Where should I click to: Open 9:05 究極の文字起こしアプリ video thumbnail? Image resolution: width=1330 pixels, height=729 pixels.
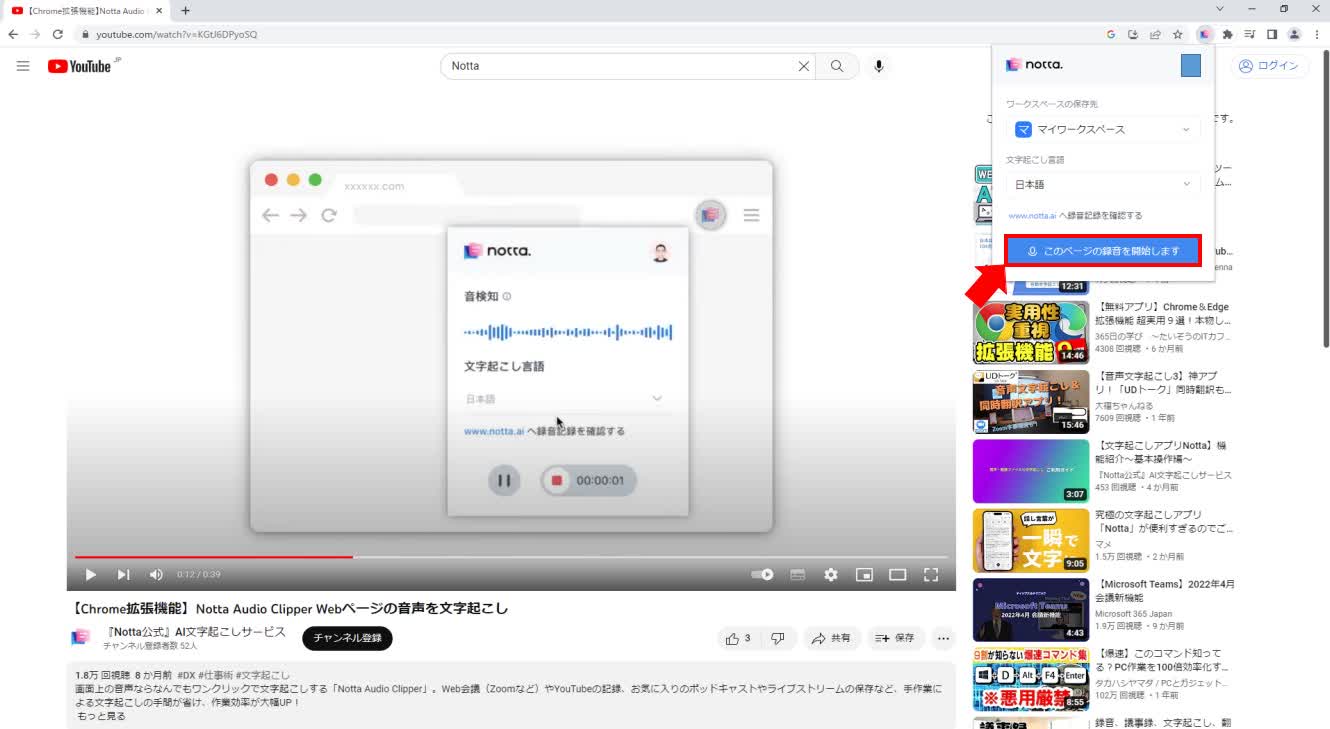(x=1031, y=540)
